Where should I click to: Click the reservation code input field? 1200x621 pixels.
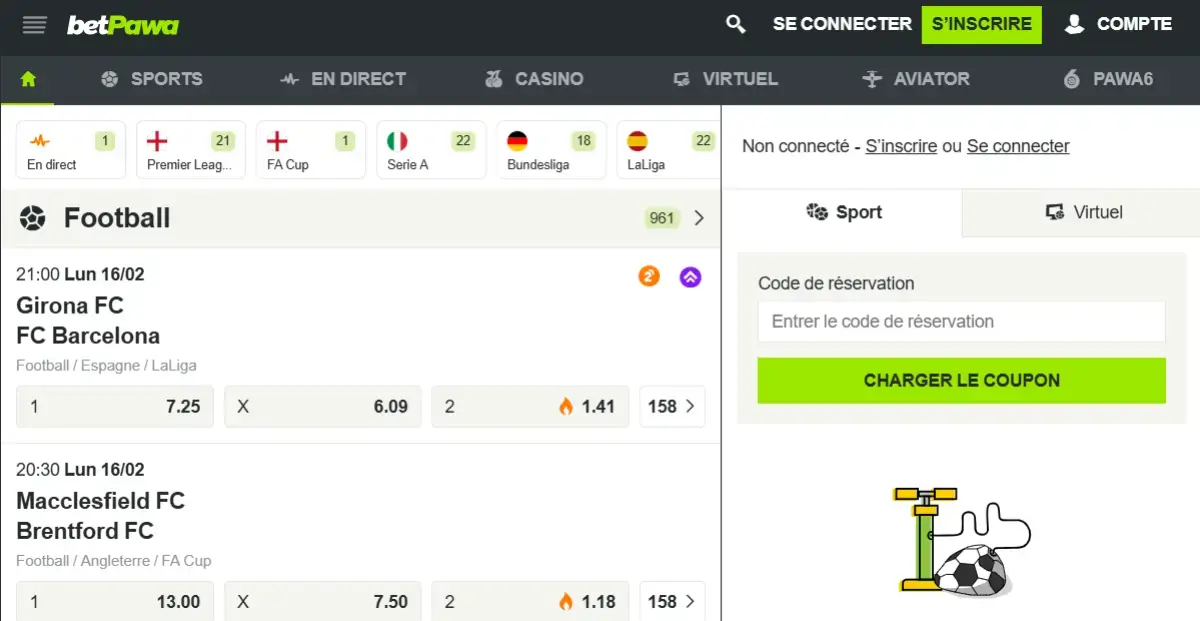[x=960, y=321]
